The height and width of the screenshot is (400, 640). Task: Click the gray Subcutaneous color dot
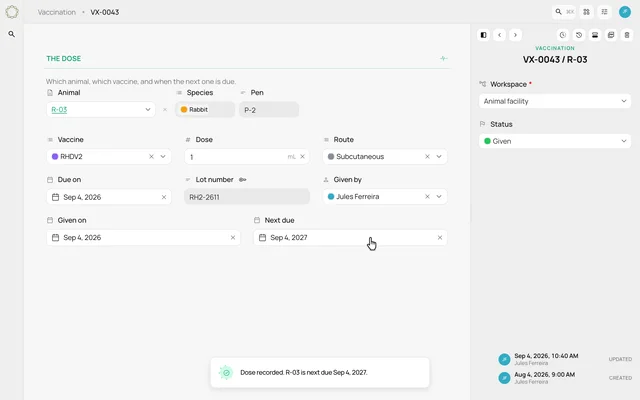pyautogui.click(x=331, y=156)
